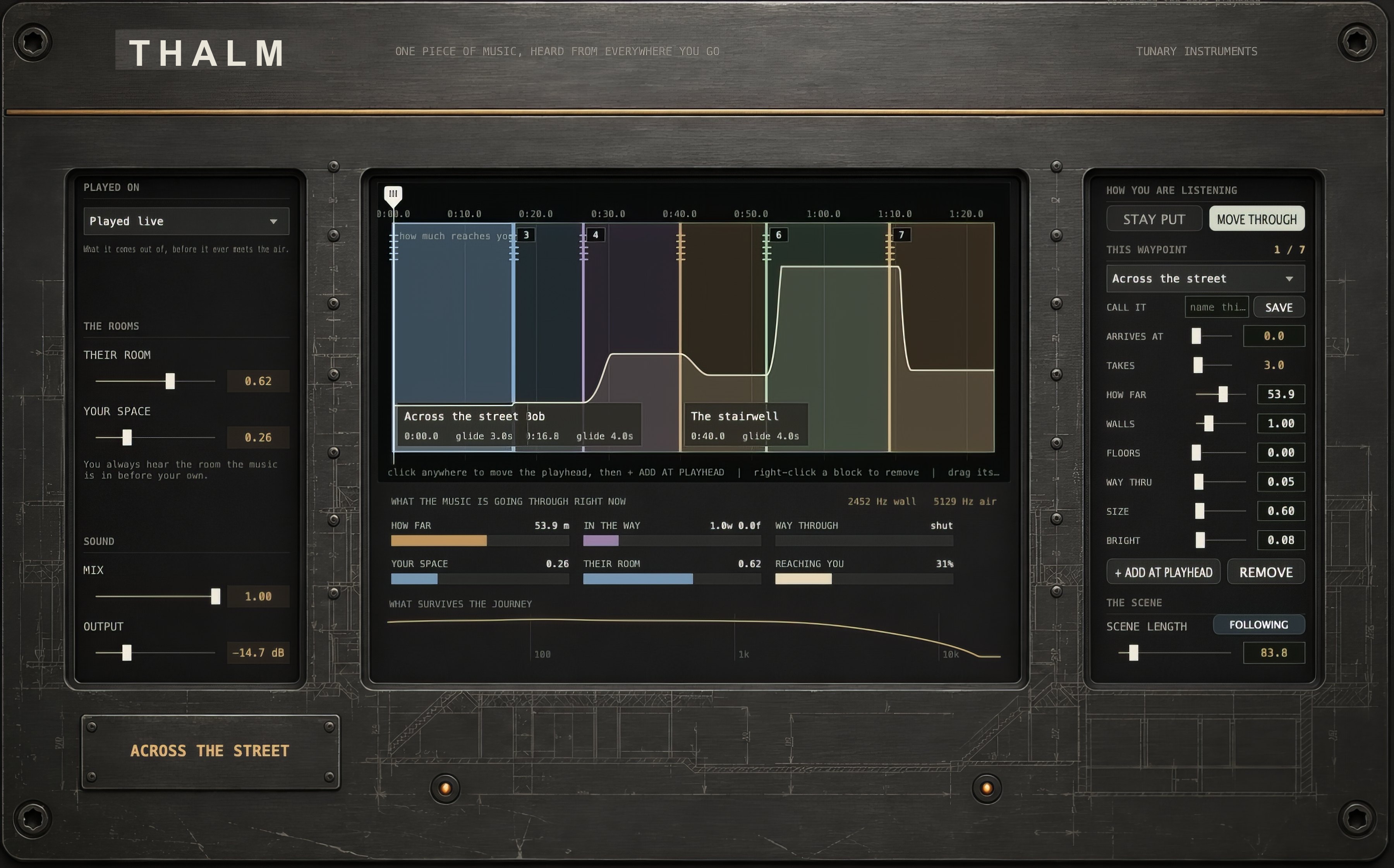This screenshot has width=1394, height=868.
Task: Click the OUTPUT value -14.7 dB
Action: (258, 653)
